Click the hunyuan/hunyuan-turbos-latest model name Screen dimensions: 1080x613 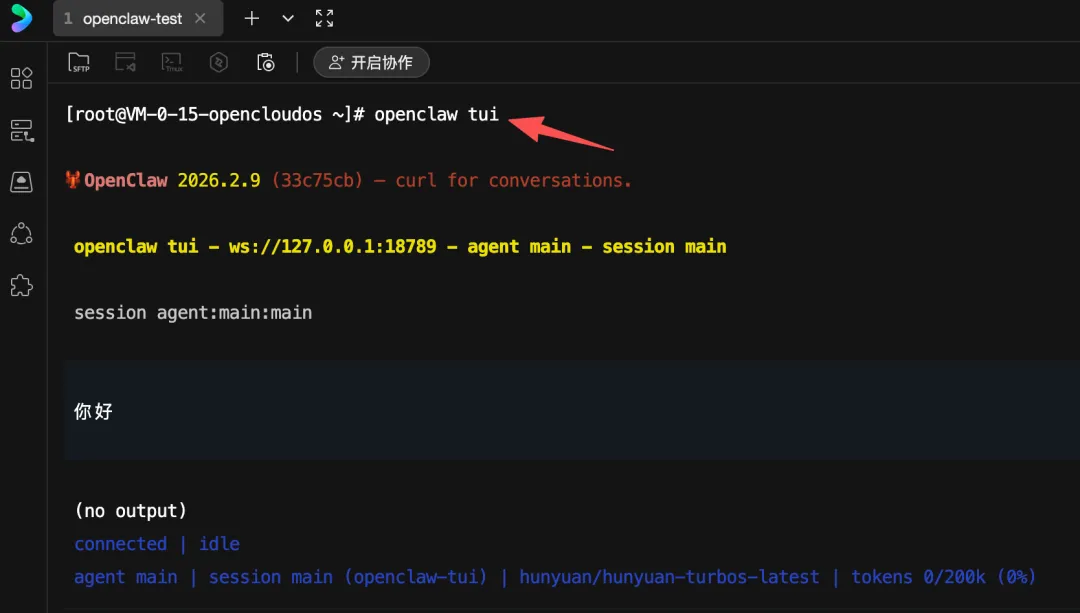[x=669, y=577]
